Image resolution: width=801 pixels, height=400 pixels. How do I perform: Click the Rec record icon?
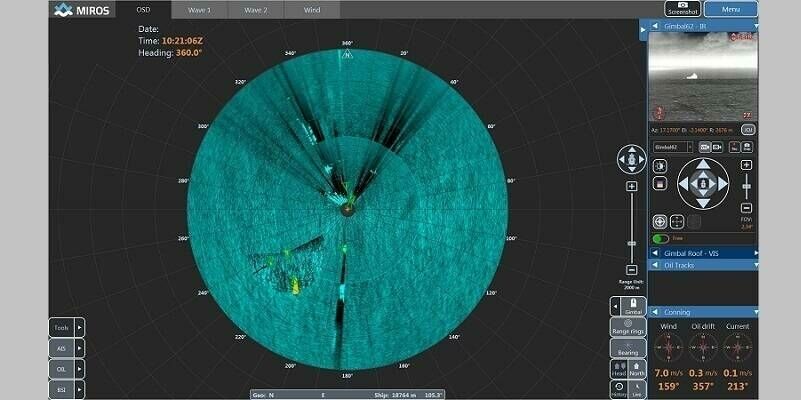pyautogui.click(x=735, y=147)
